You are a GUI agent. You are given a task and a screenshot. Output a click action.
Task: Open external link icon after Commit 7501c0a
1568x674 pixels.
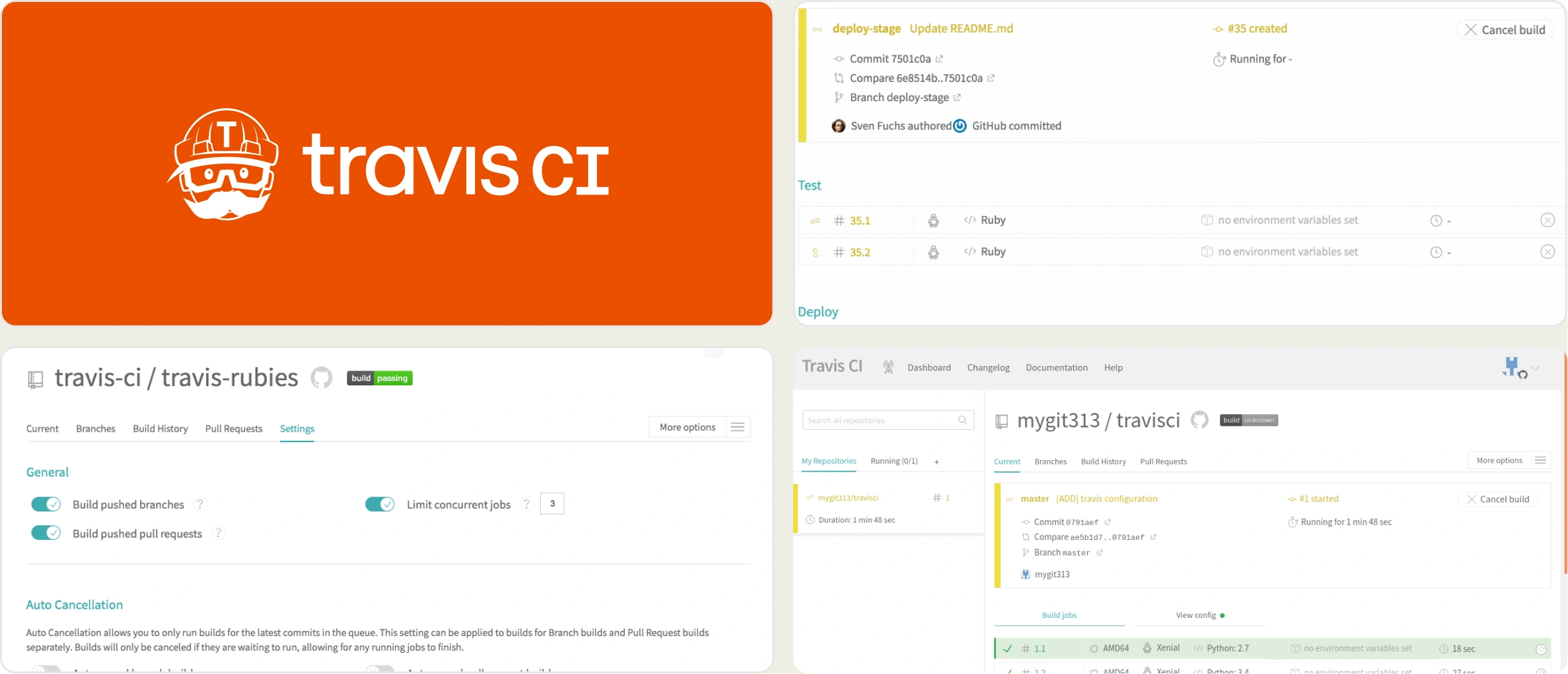click(939, 59)
